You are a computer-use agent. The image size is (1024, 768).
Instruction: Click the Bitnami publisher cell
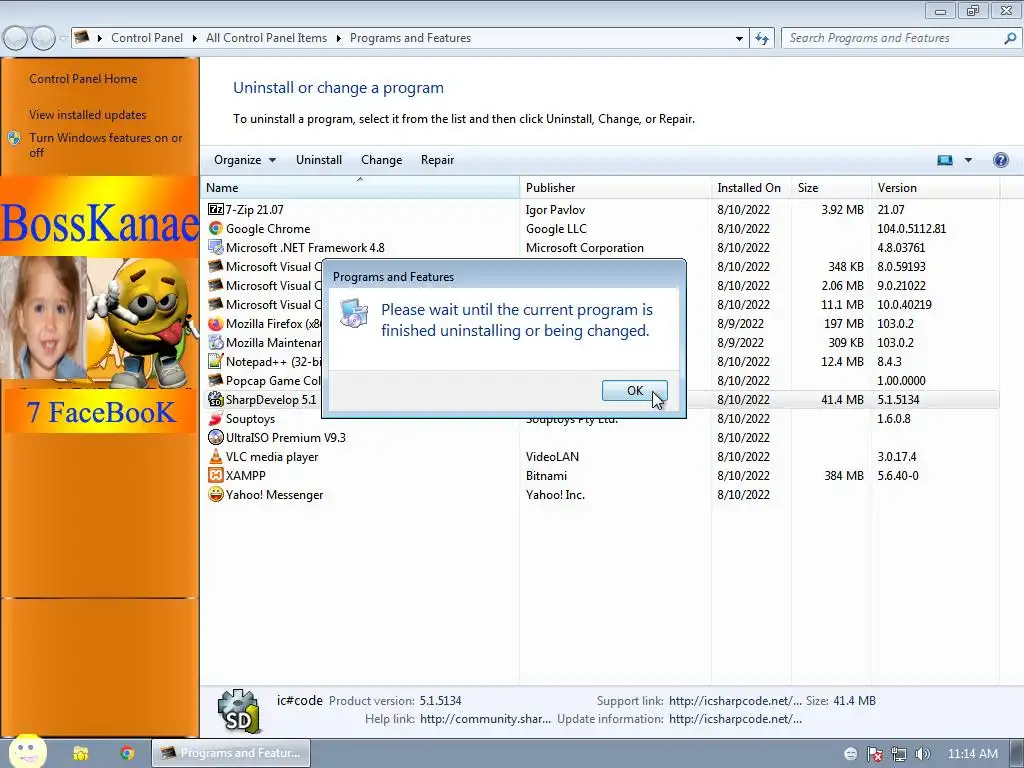(x=546, y=475)
